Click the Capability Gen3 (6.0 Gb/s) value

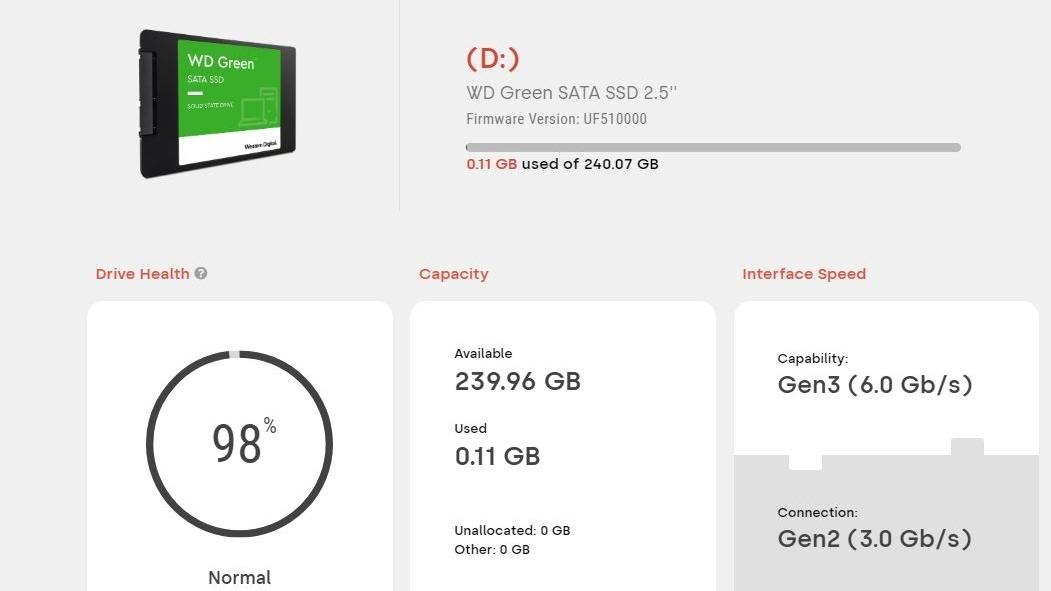click(x=874, y=385)
